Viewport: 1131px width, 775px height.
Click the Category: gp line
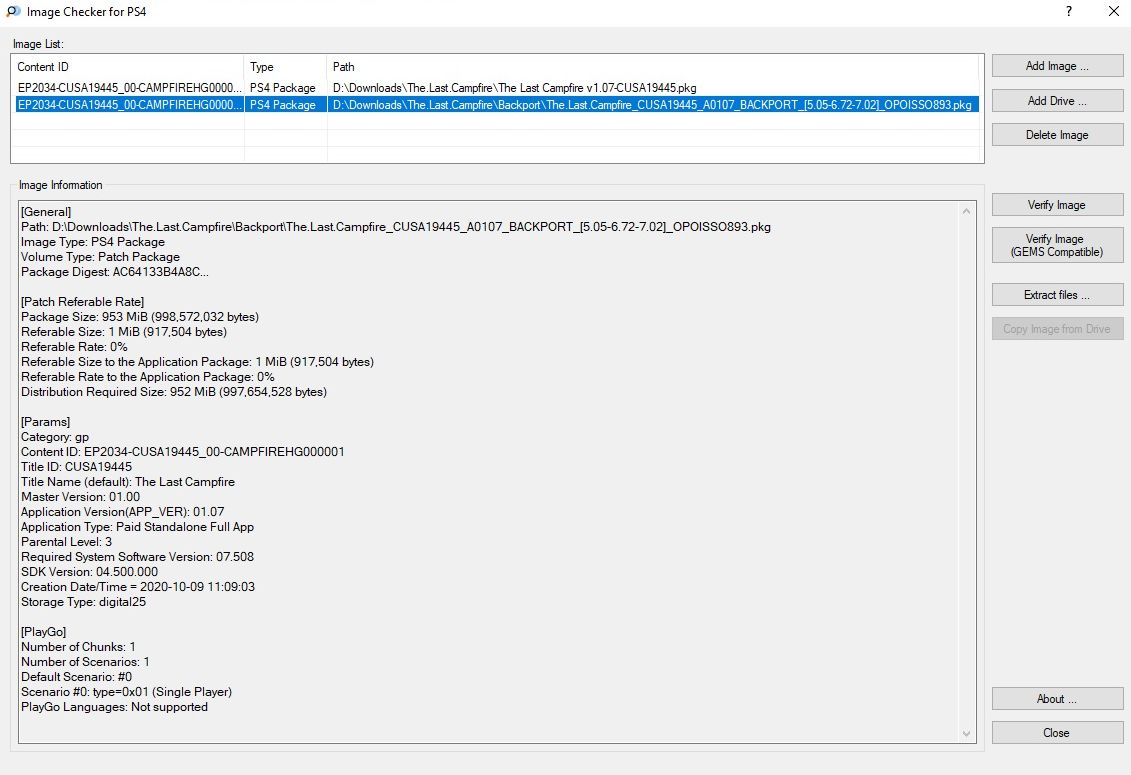55,437
